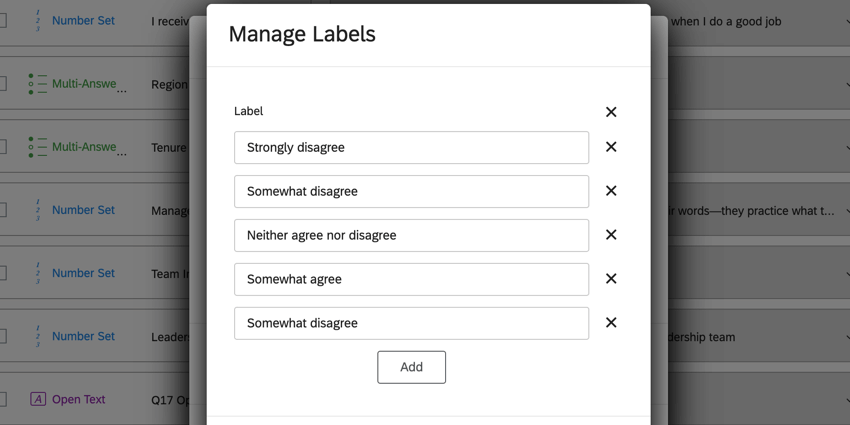This screenshot has width=850, height=425.
Task: Click the Open Text type icon
Action: pyautogui.click(x=38, y=399)
